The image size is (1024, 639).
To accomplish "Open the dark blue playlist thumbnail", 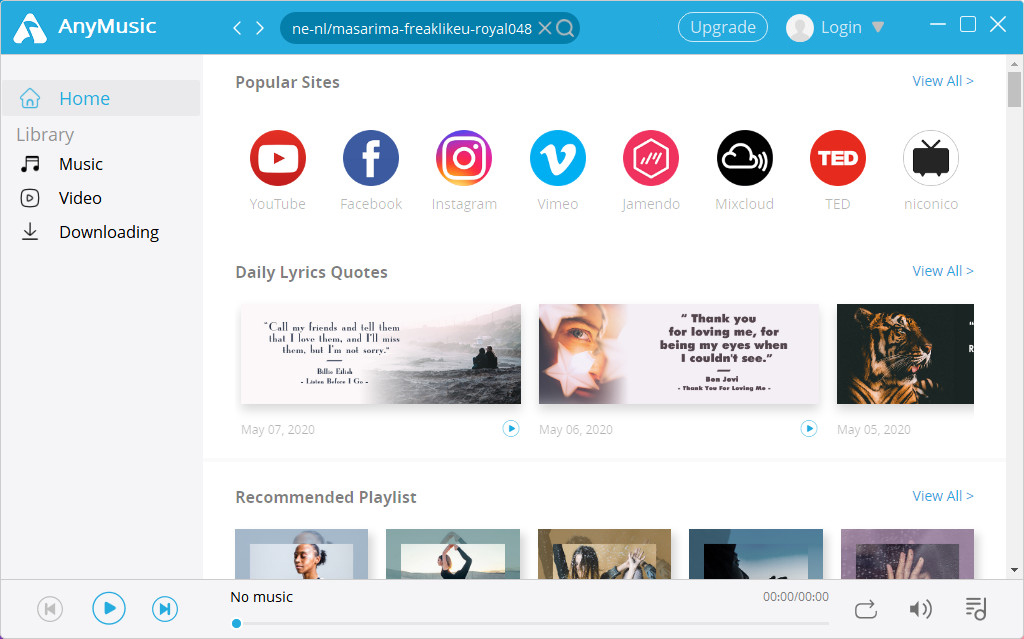I will (756, 554).
